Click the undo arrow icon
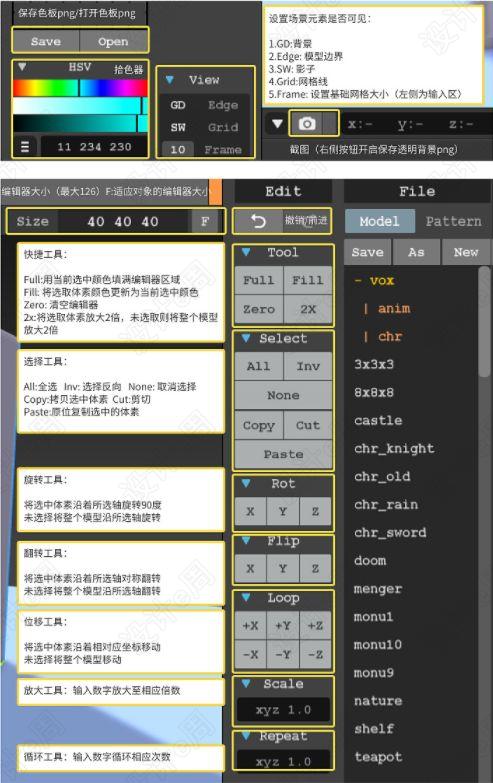Screen dimensions: 493x783 (x=258, y=221)
